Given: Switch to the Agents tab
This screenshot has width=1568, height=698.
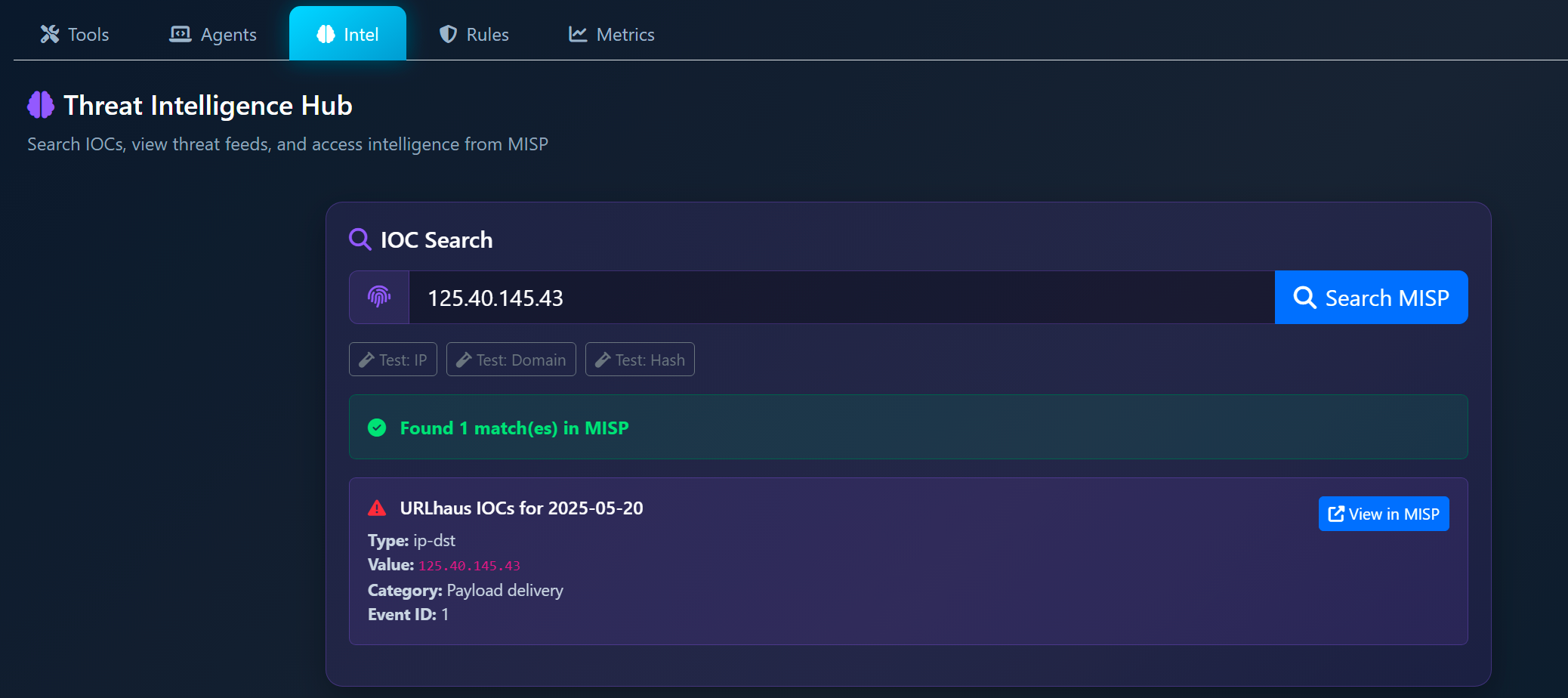Looking at the screenshot, I should click(x=212, y=33).
